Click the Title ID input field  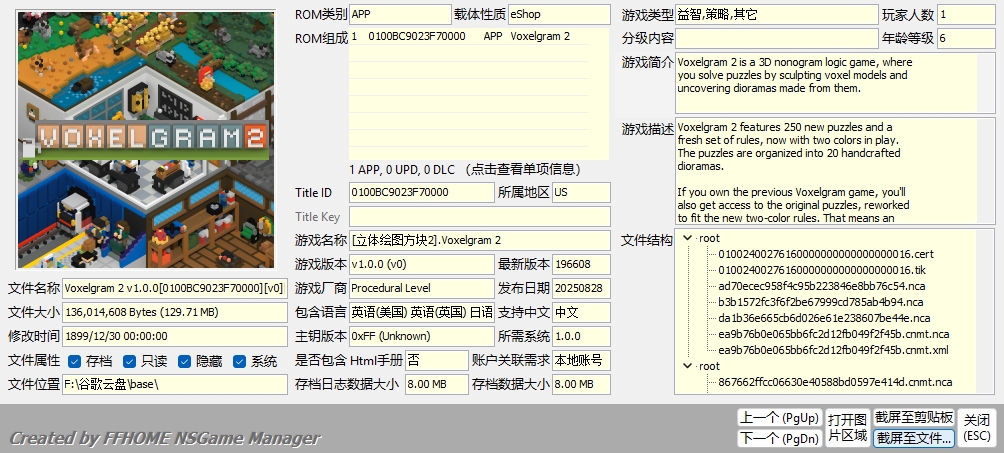[x=422, y=193]
